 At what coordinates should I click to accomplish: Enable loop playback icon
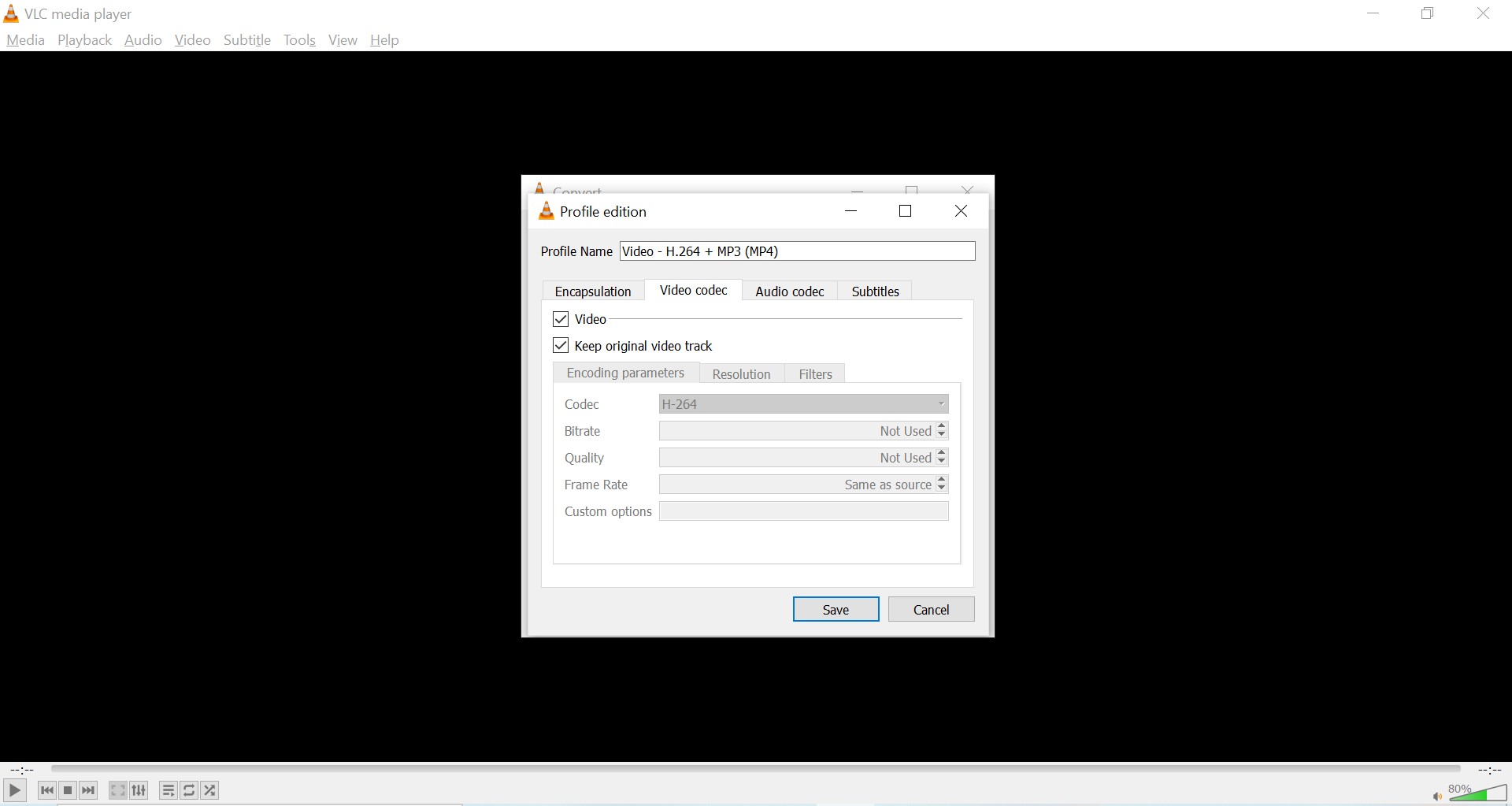point(189,790)
